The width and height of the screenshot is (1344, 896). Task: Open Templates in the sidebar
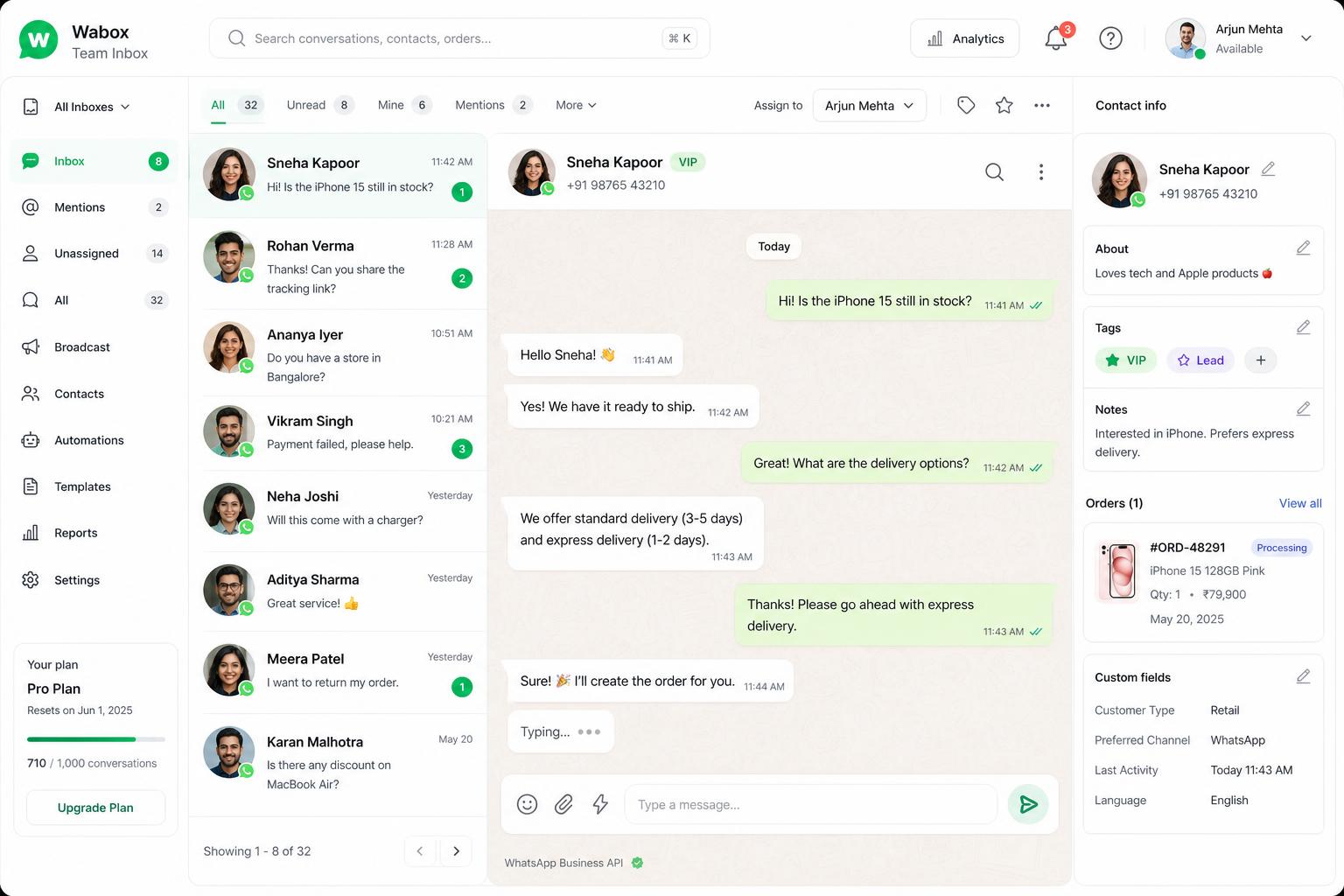tap(94, 486)
